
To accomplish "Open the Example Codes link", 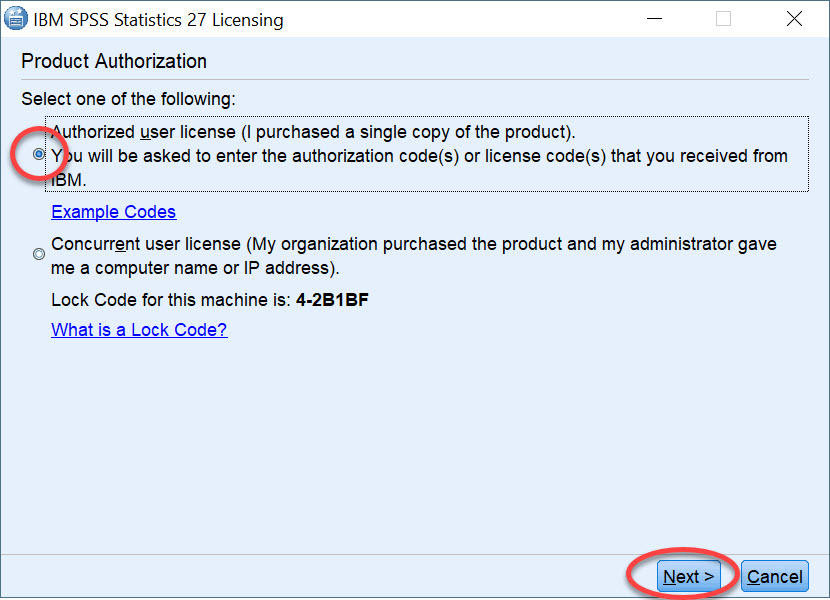I will click(114, 212).
